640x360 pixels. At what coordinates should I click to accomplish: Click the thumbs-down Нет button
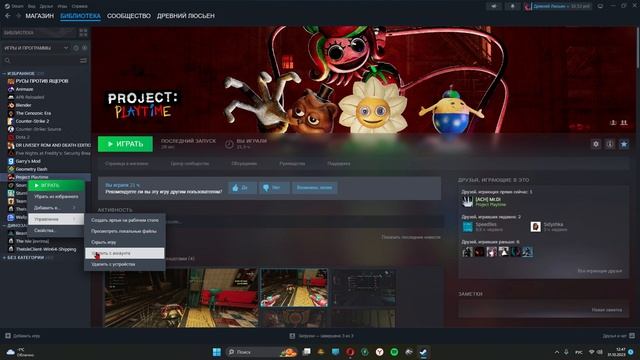point(274,188)
